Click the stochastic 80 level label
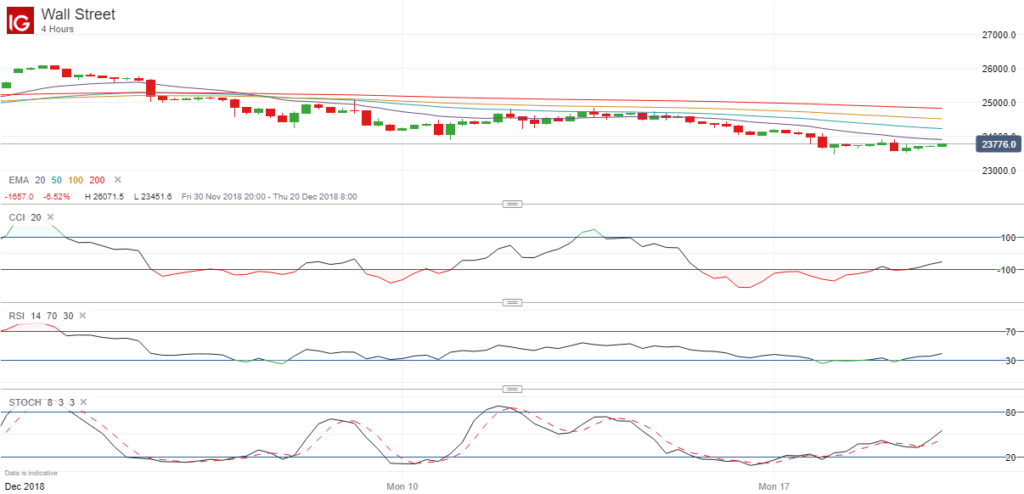 (1010, 412)
